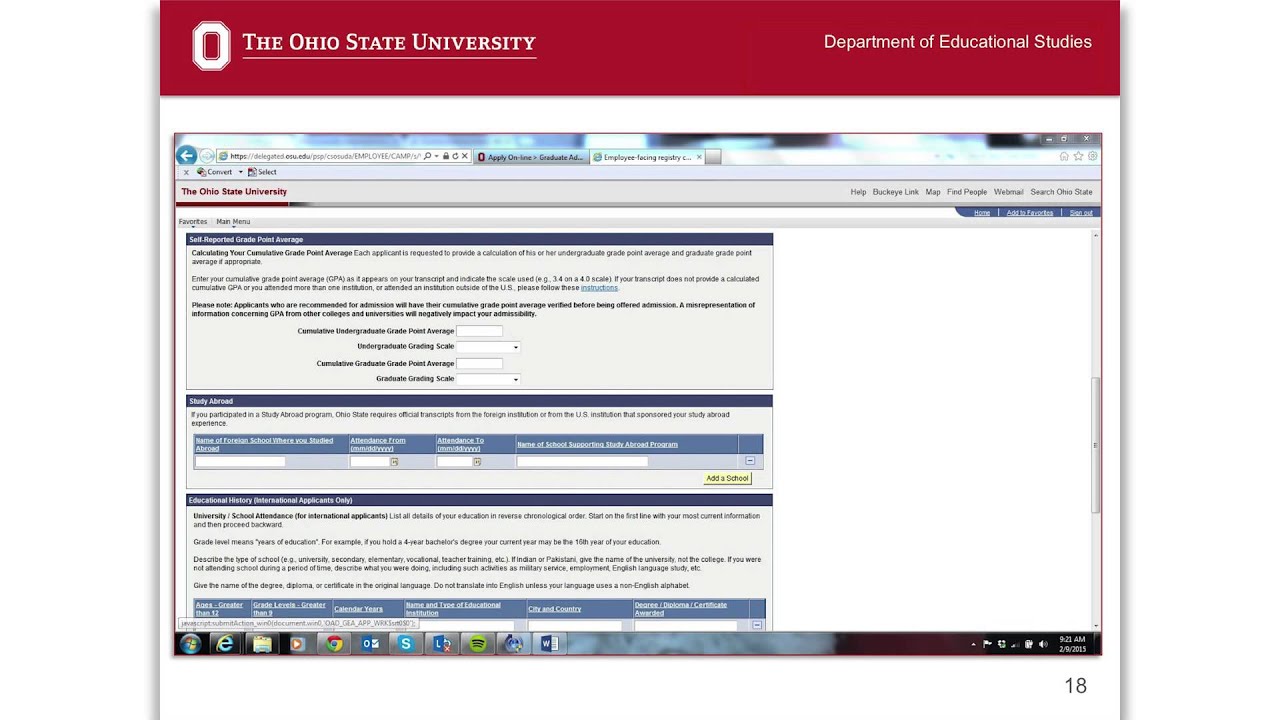Click the Degree / Diploma / Certificate Awarded header

[680, 609]
